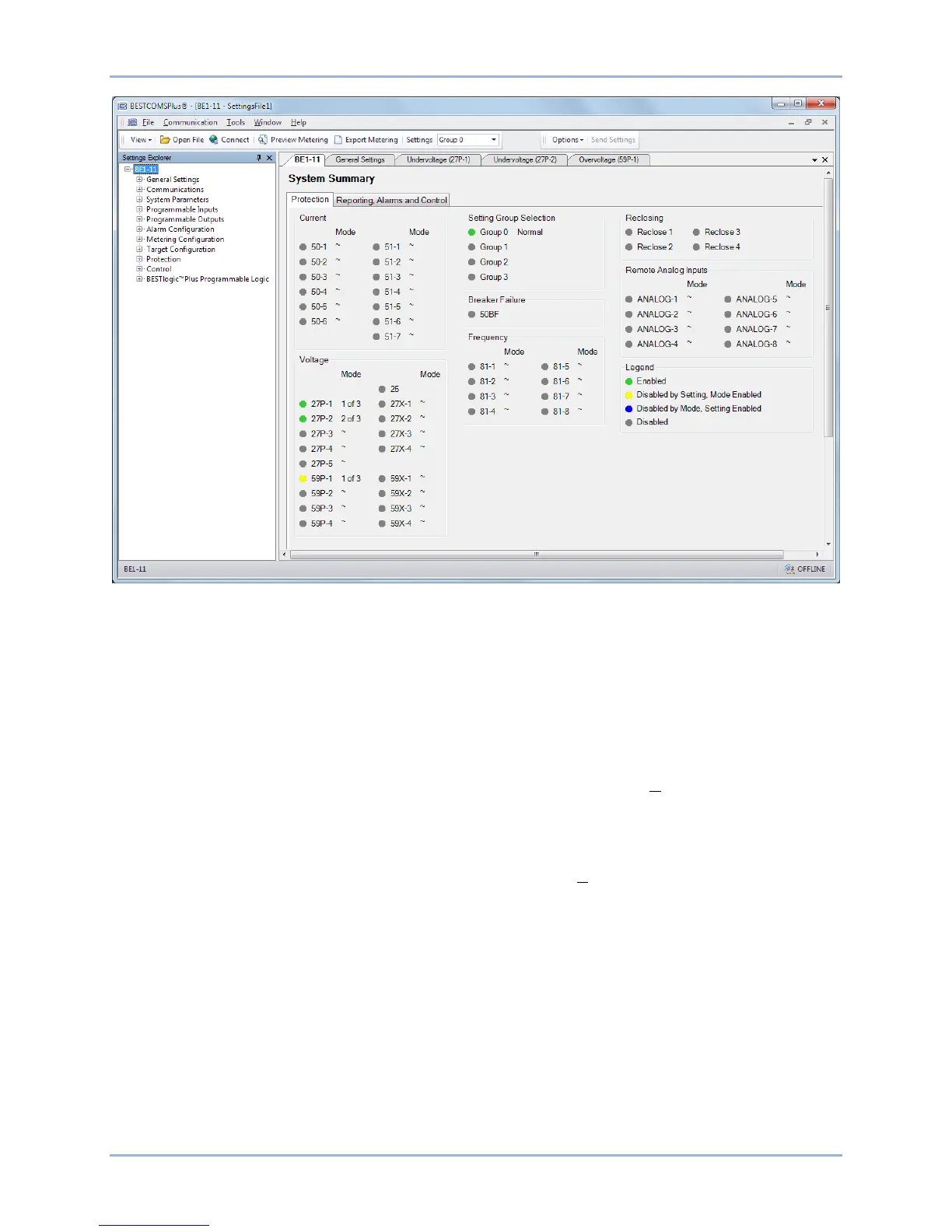
Task: Click the blue Disabled by Mode legend dot
Action: click(x=629, y=409)
